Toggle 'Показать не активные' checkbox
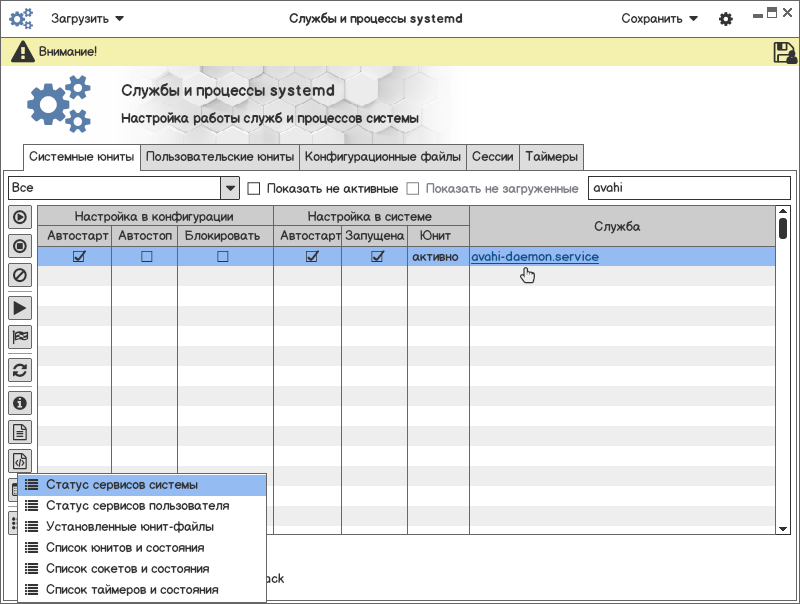Viewport: 800px width, 604px height. pyautogui.click(x=254, y=188)
